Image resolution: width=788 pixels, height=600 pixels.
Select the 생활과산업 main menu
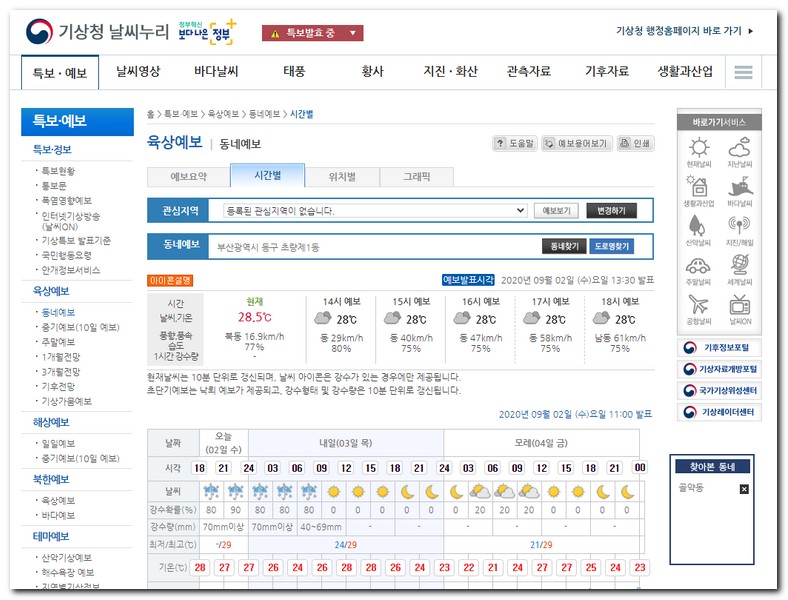(685, 71)
